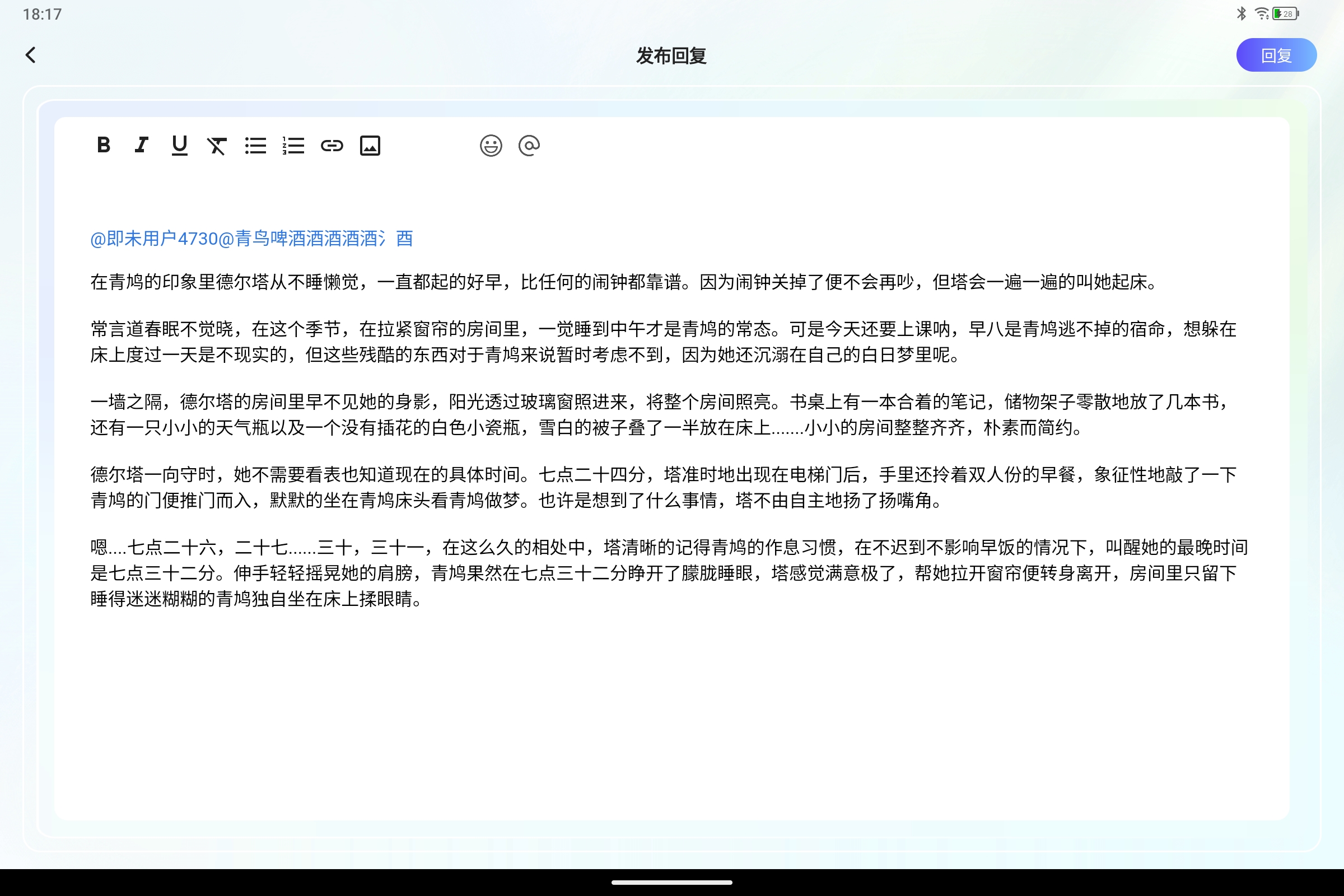Tap the mention @青鸟啤酒酒酒酒酒
Viewport: 1344px width, 896px height.
[316, 239]
